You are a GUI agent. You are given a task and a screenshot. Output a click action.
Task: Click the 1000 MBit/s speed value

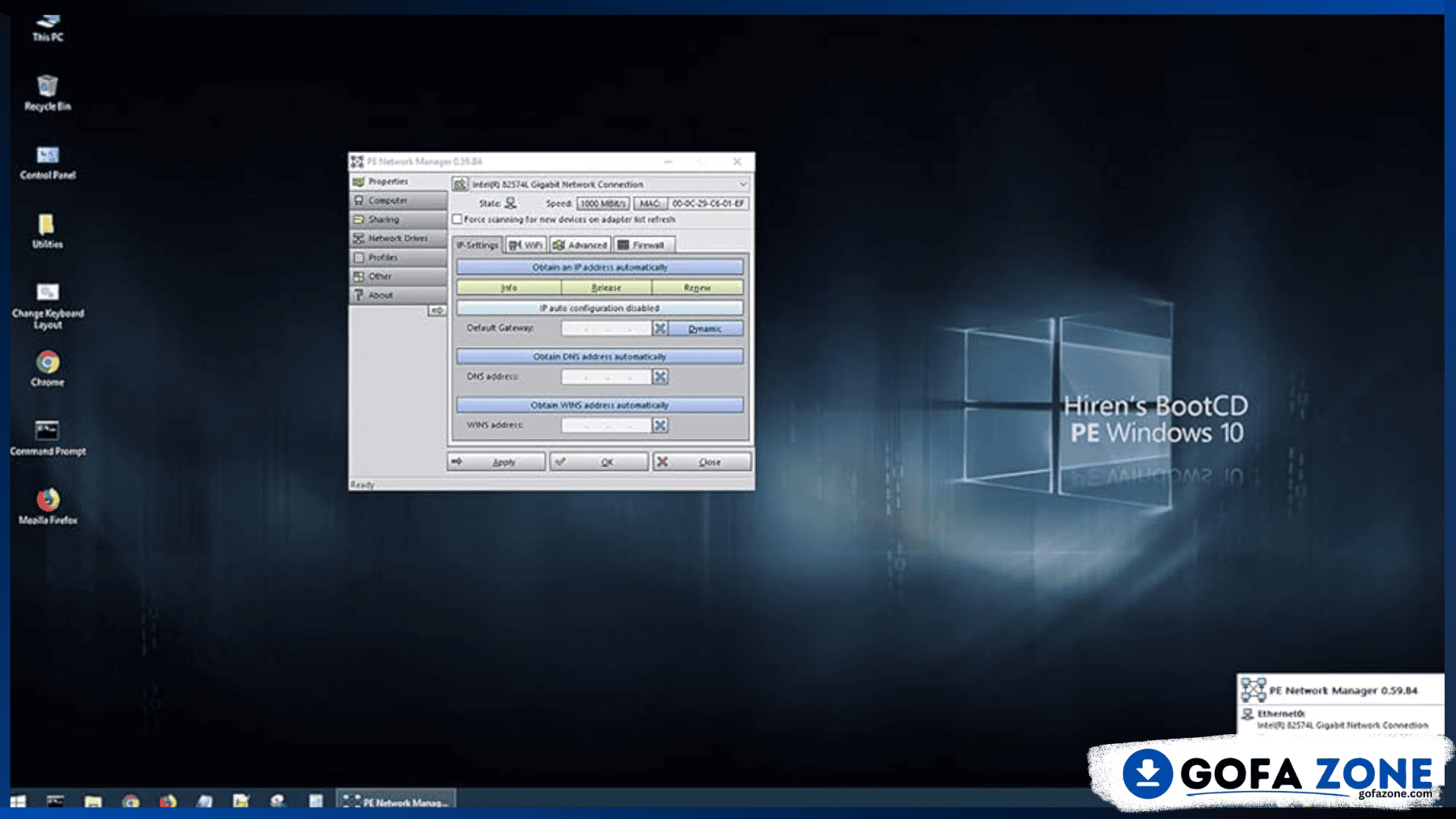click(604, 203)
